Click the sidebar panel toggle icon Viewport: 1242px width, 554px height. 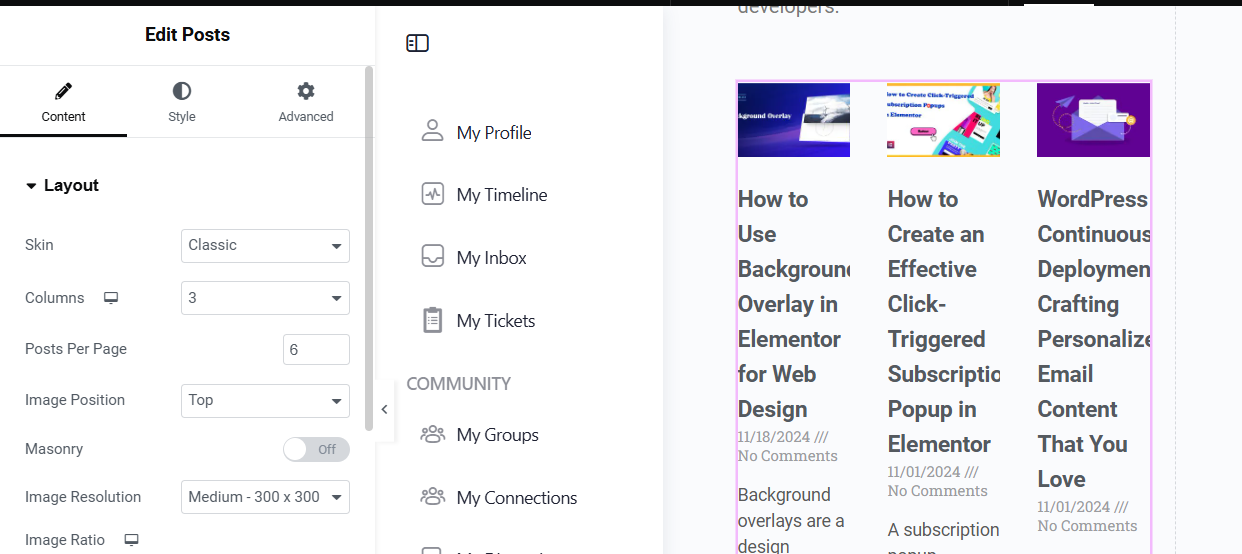(x=417, y=43)
